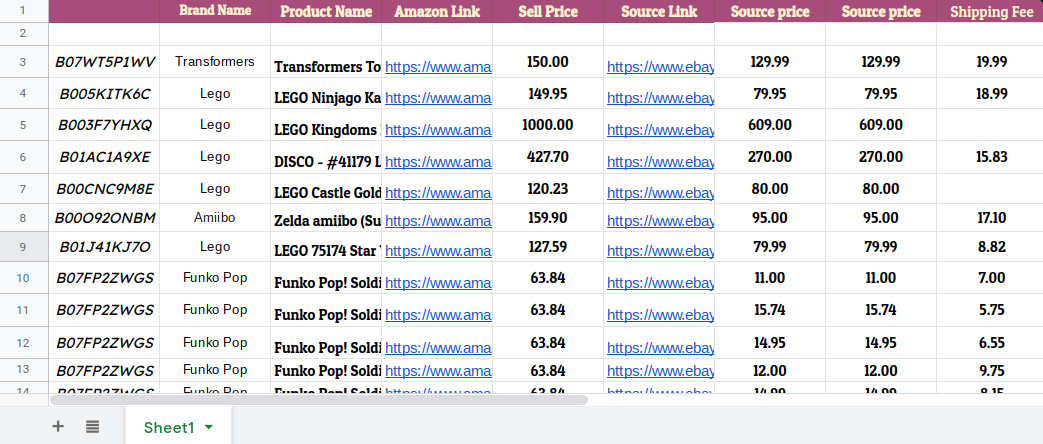This screenshot has height=444, width=1043.
Task: Open eBay source link in LEGO Kingdoms row
Action: coord(661,130)
